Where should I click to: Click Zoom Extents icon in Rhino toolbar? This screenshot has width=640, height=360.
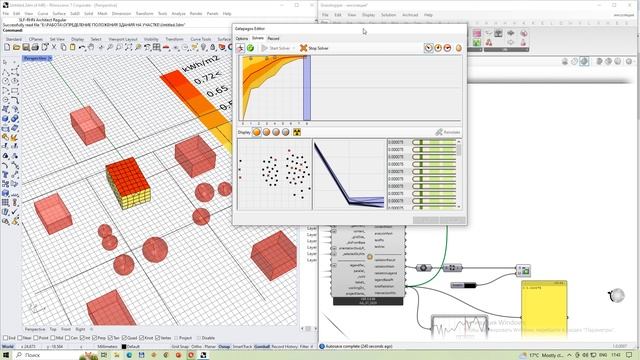pos(129,47)
